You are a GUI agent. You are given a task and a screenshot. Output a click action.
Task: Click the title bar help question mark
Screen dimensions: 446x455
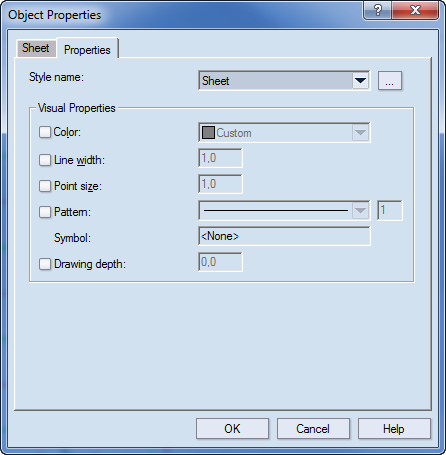377,10
